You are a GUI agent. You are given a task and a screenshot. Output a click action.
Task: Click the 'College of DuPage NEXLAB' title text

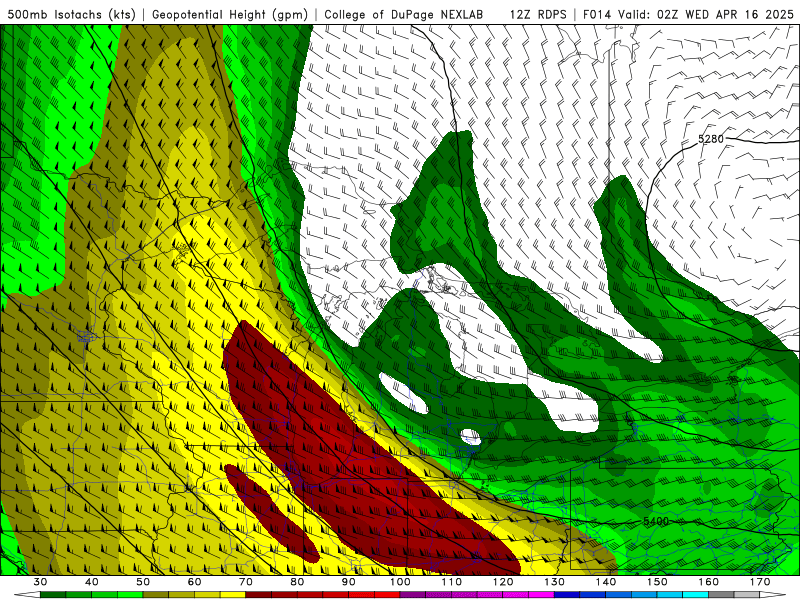404,15
